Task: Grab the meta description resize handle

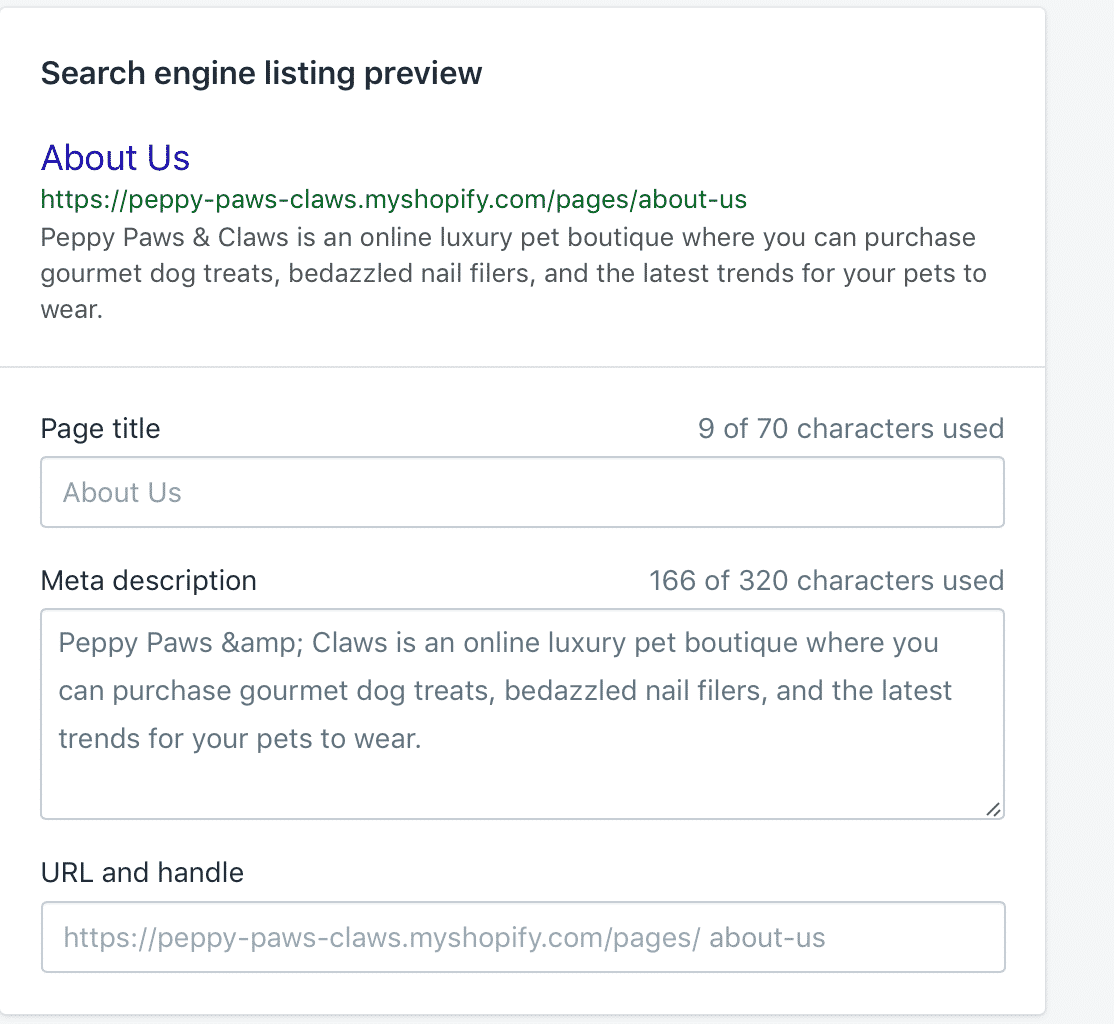Action: click(993, 809)
